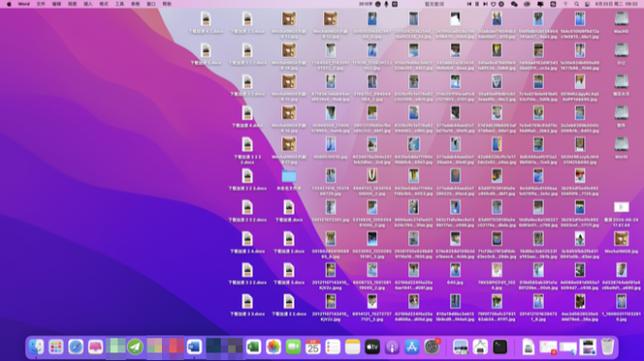This screenshot has height=361, width=644.
Task: Open Finder from the Dock
Action: [36, 347]
